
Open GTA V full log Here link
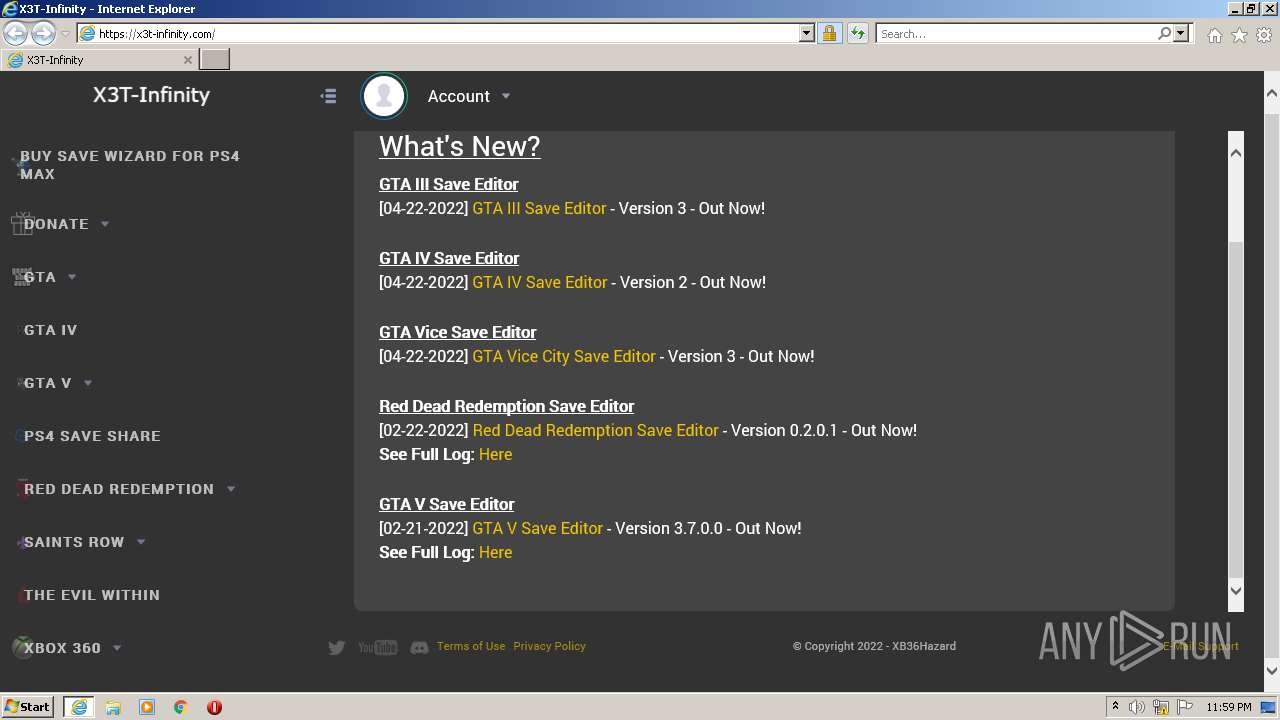[495, 552]
